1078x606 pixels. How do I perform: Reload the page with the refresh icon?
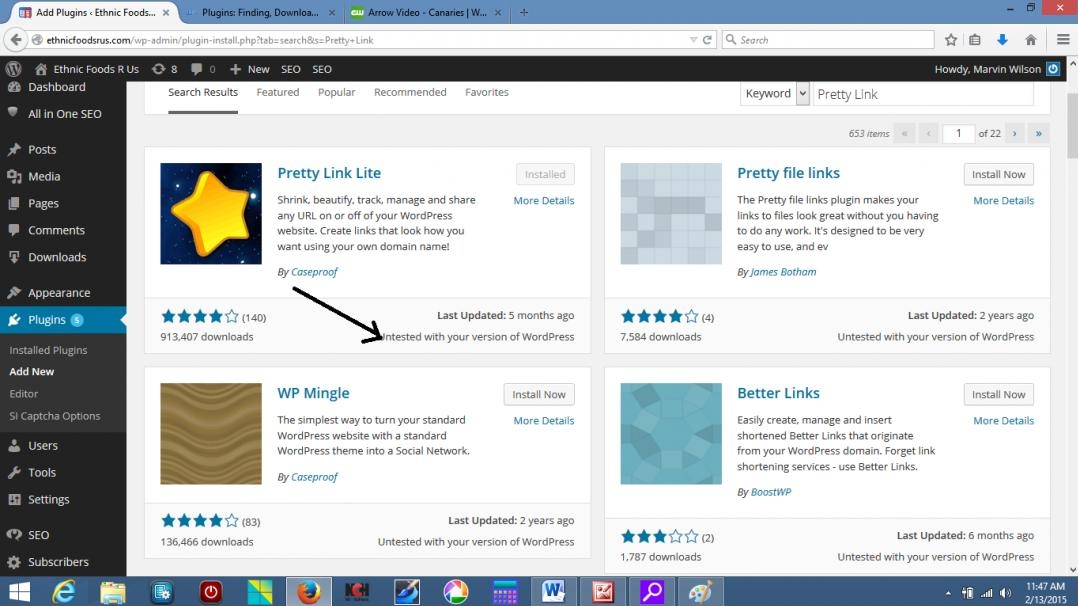click(x=707, y=40)
